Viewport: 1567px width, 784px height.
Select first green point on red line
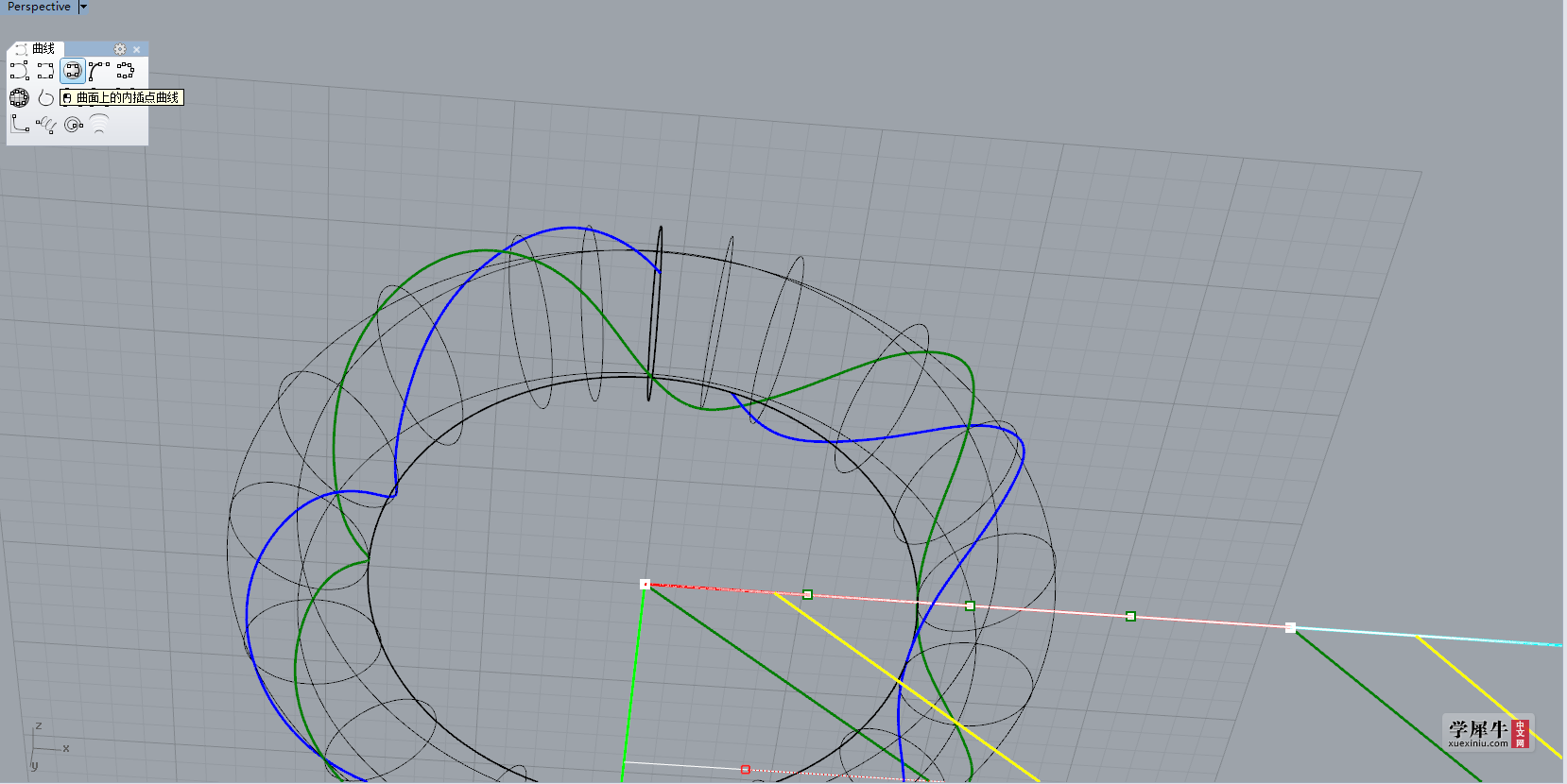point(807,594)
